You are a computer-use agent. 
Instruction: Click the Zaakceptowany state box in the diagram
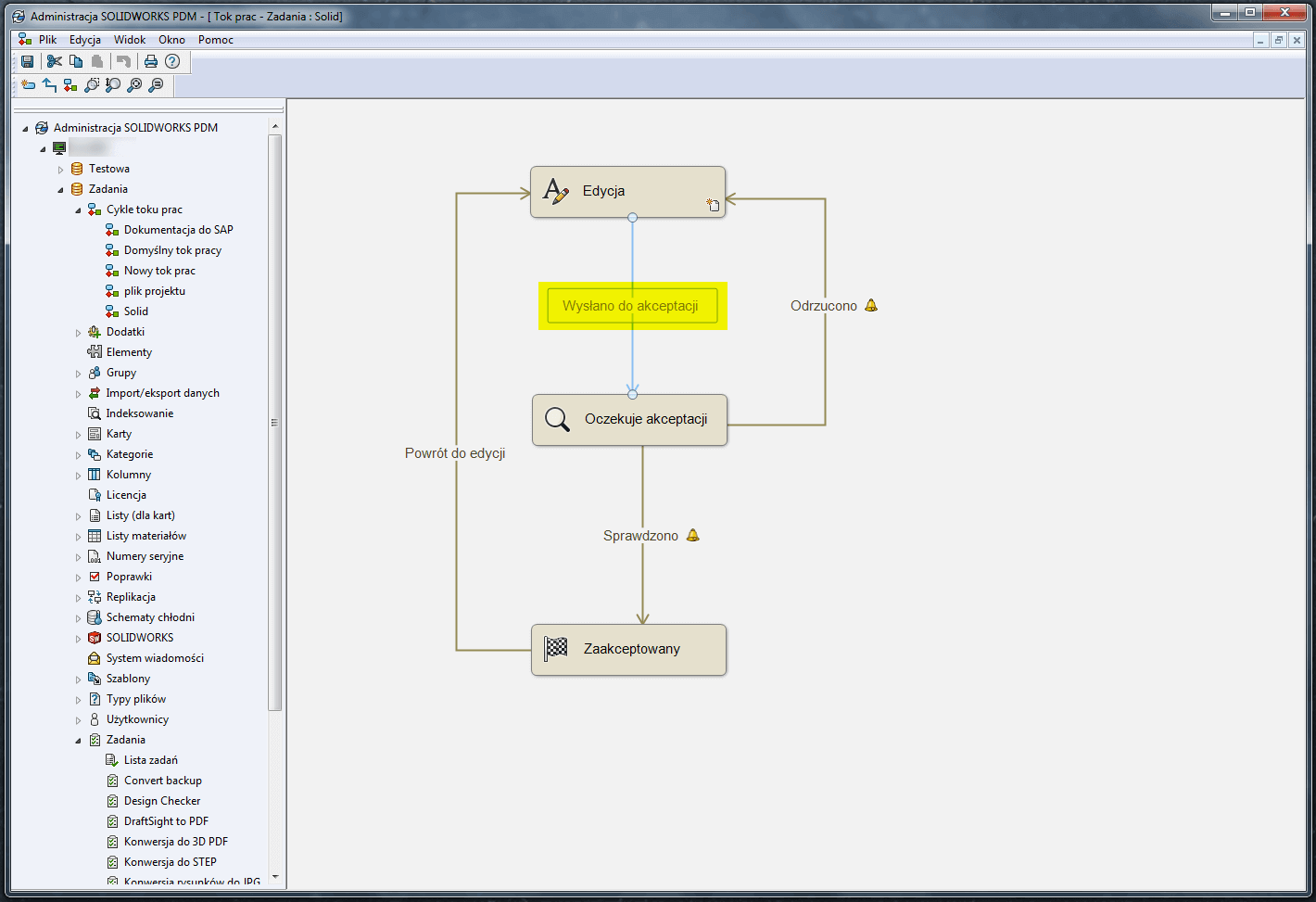pos(628,649)
